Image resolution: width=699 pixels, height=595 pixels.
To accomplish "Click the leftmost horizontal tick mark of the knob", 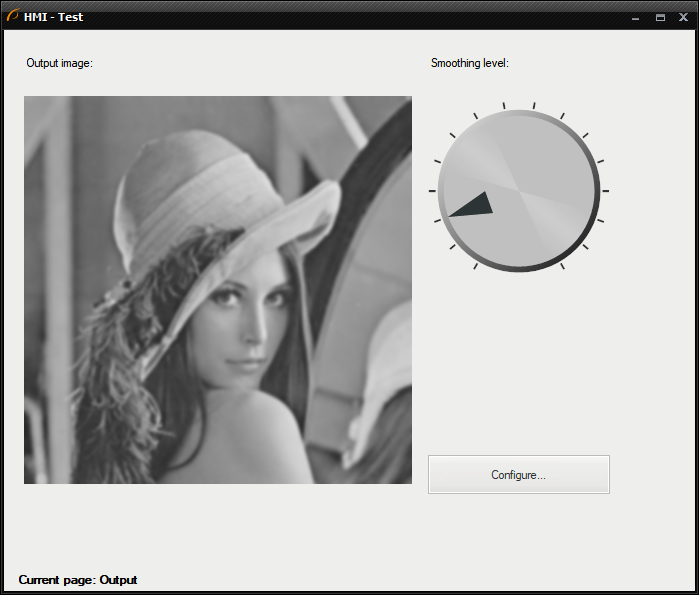I will pyautogui.click(x=432, y=190).
